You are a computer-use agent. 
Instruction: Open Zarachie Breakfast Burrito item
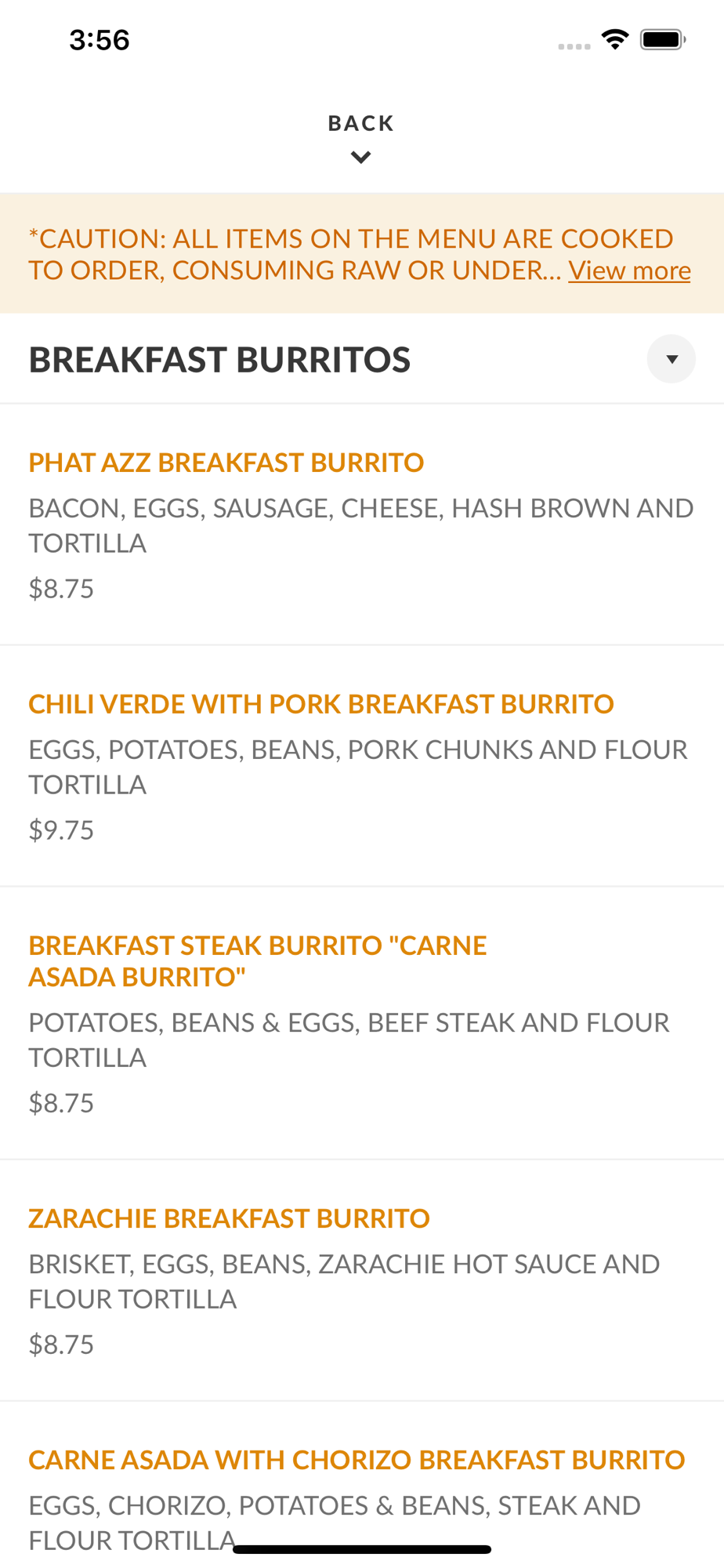point(229,1218)
